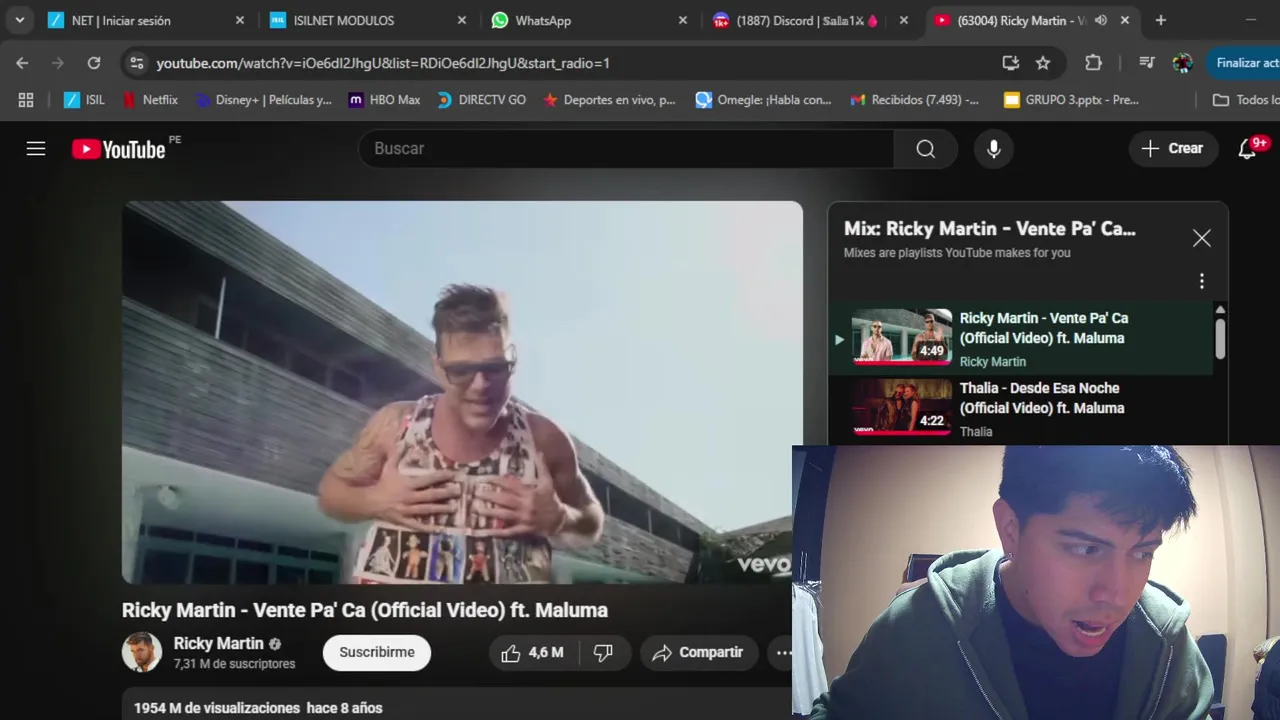Focus the Buscar search field
The image size is (1280, 720).
click(626, 149)
